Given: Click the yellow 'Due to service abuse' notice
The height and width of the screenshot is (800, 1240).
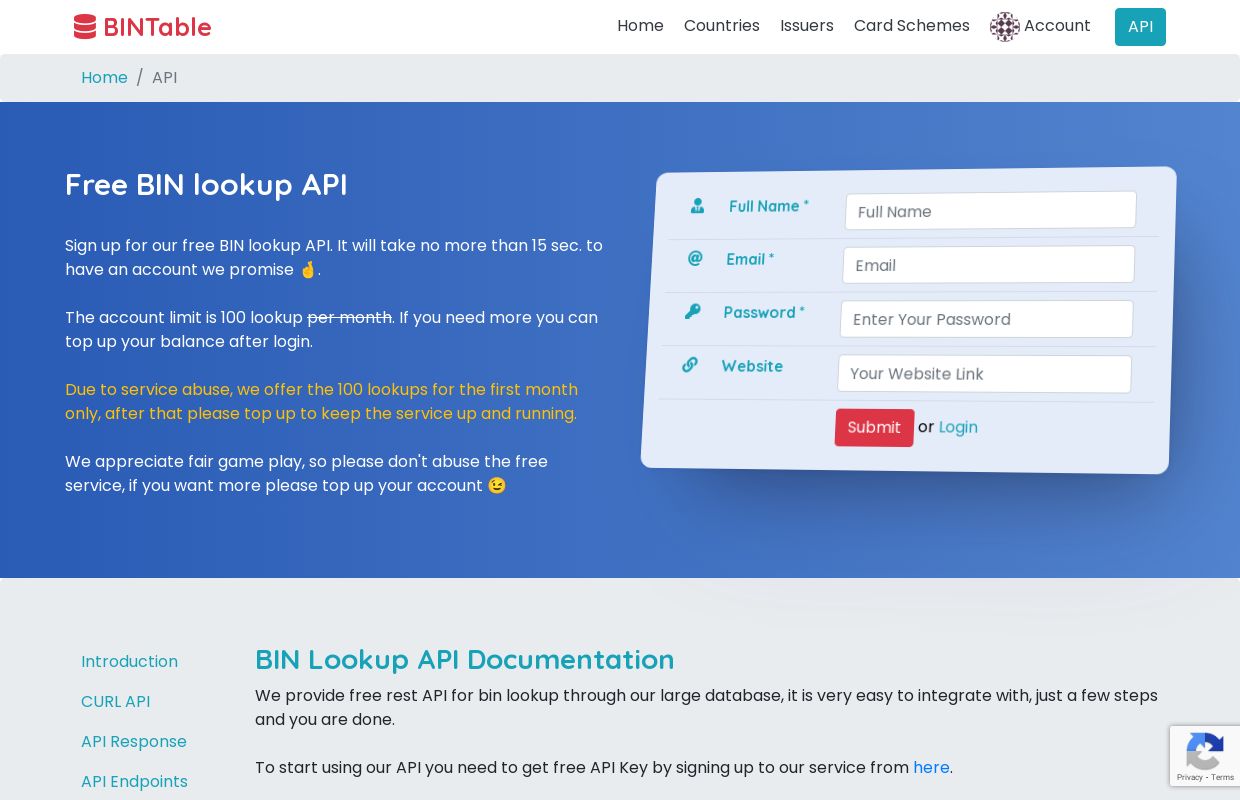Looking at the screenshot, I should coord(322,402).
